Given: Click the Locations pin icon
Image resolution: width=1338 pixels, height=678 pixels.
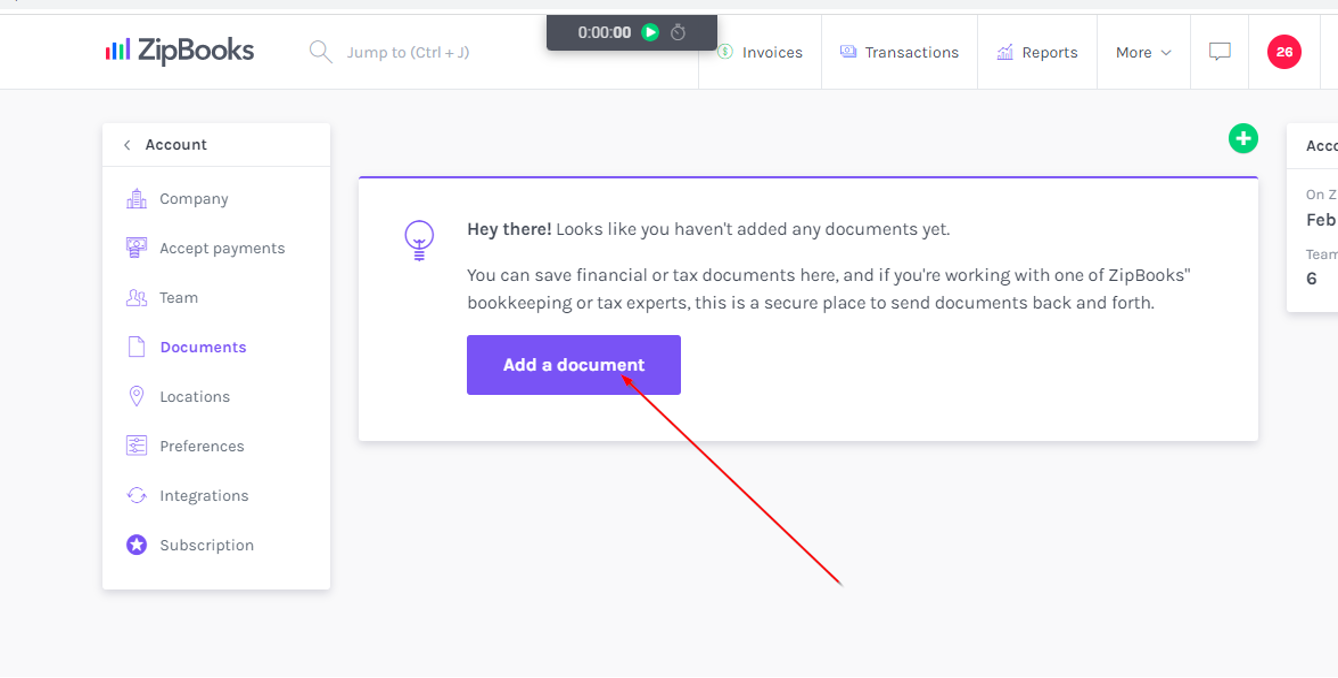Looking at the screenshot, I should tap(137, 397).
